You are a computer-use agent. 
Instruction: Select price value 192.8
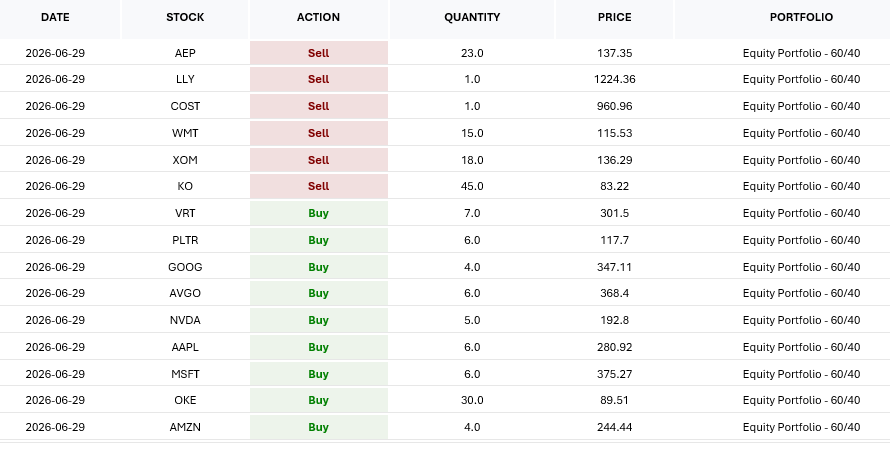pyautogui.click(x=615, y=320)
